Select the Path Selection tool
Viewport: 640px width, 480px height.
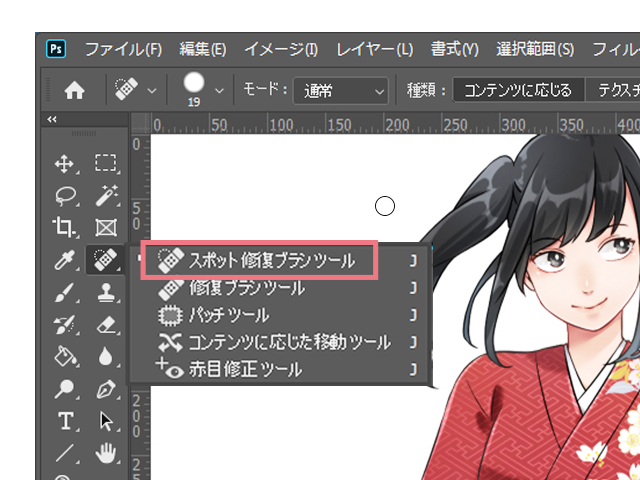point(106,421)
